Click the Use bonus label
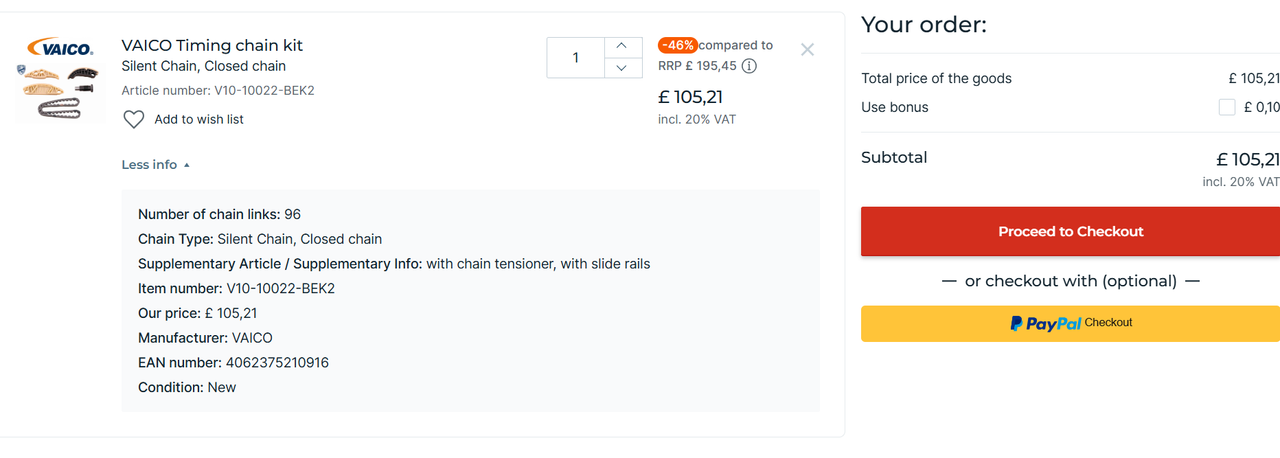This screenshot has width=1280, height=458. [x=895, y=107]
